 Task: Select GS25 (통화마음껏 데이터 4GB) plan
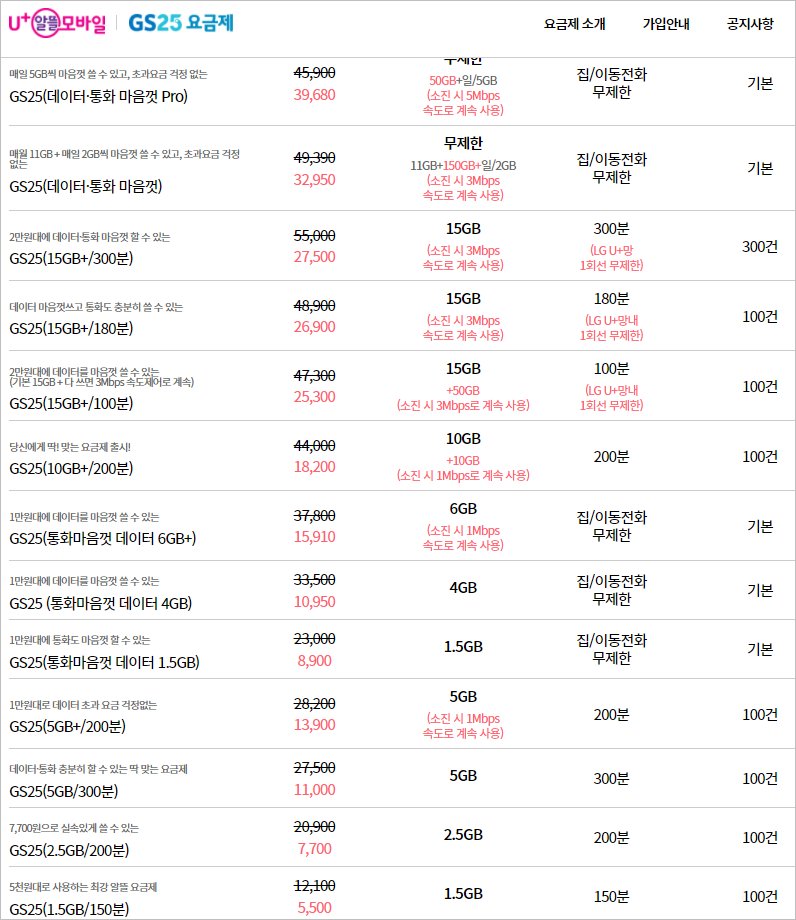click(x=100, y=603)
